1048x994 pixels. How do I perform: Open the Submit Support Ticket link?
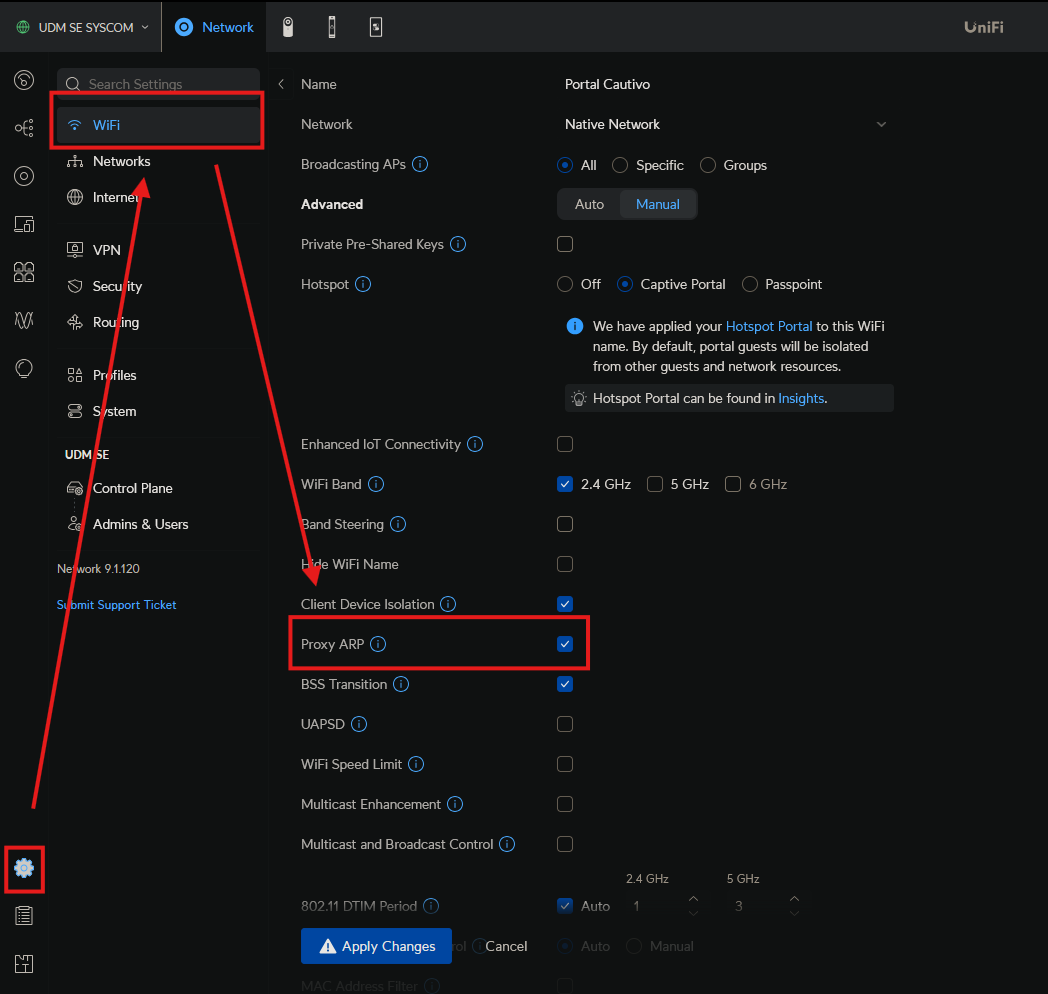pos(116,604)
